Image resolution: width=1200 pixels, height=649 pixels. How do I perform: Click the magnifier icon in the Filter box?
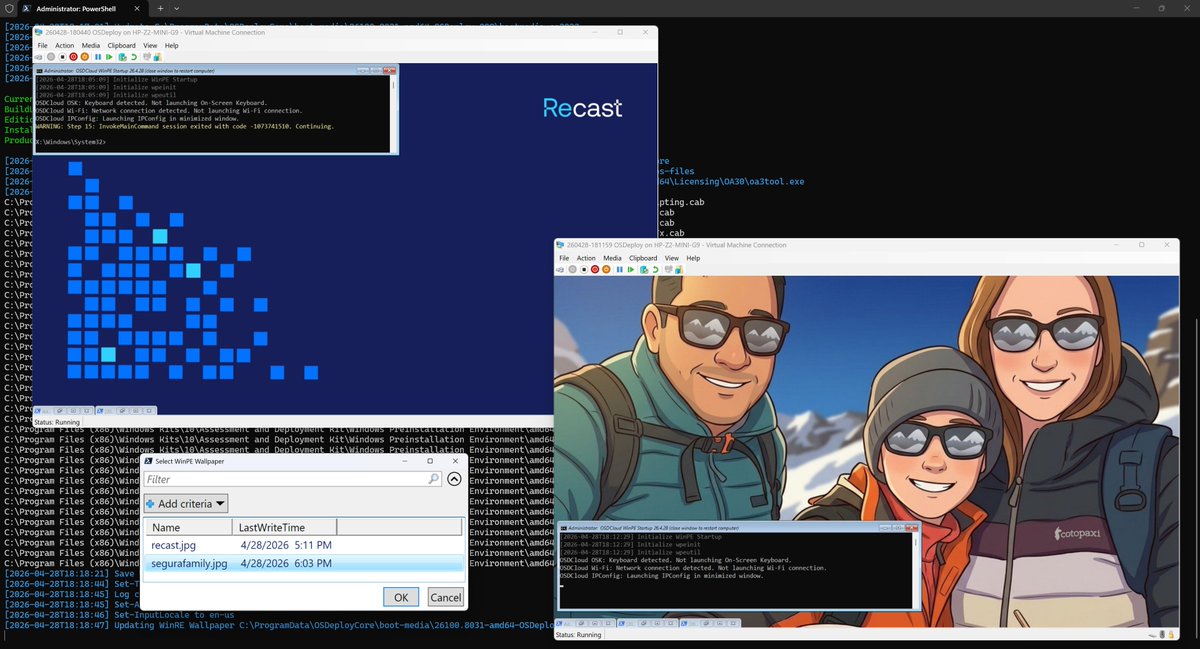[x=433, y=479]
